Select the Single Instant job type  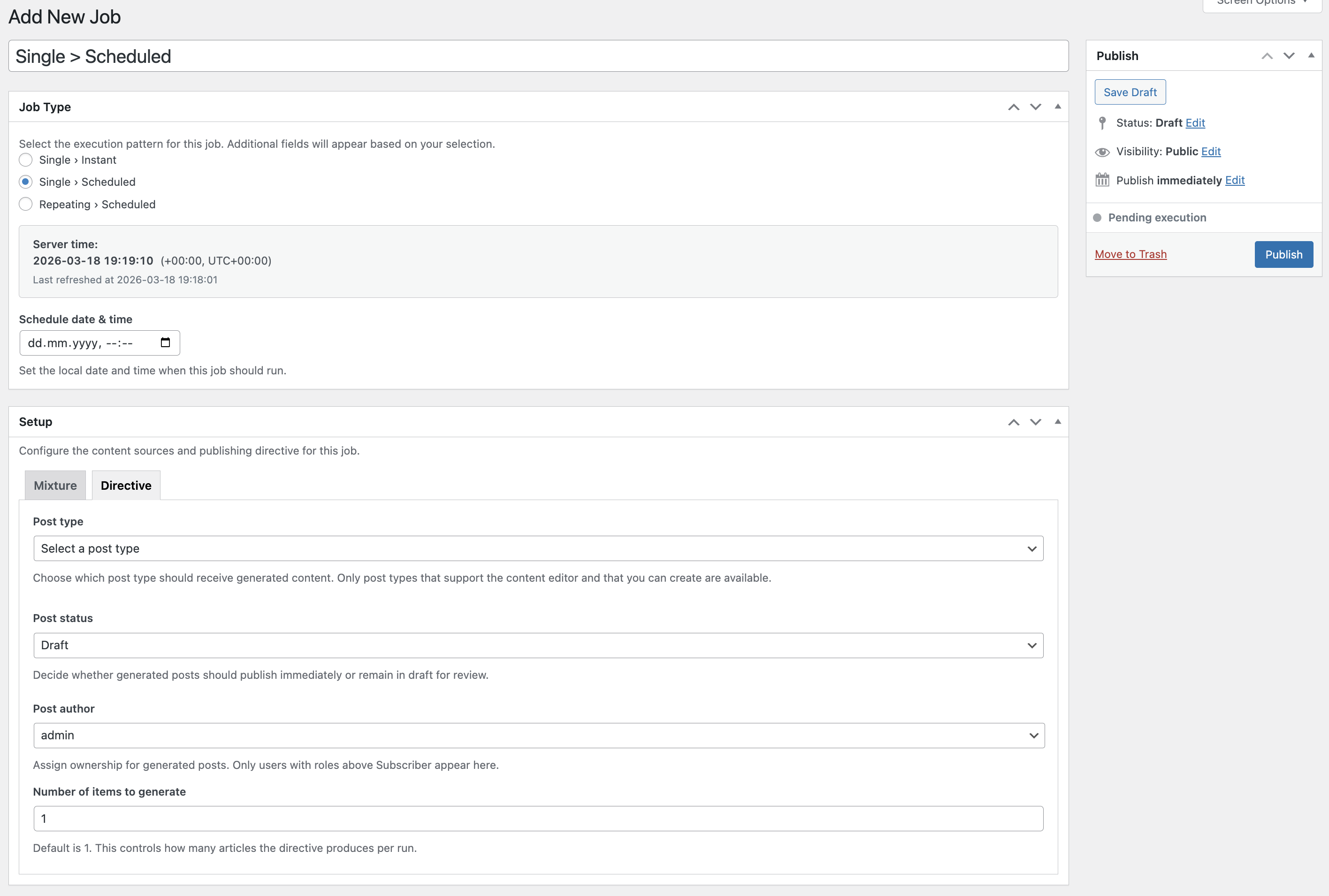[25, 160]
